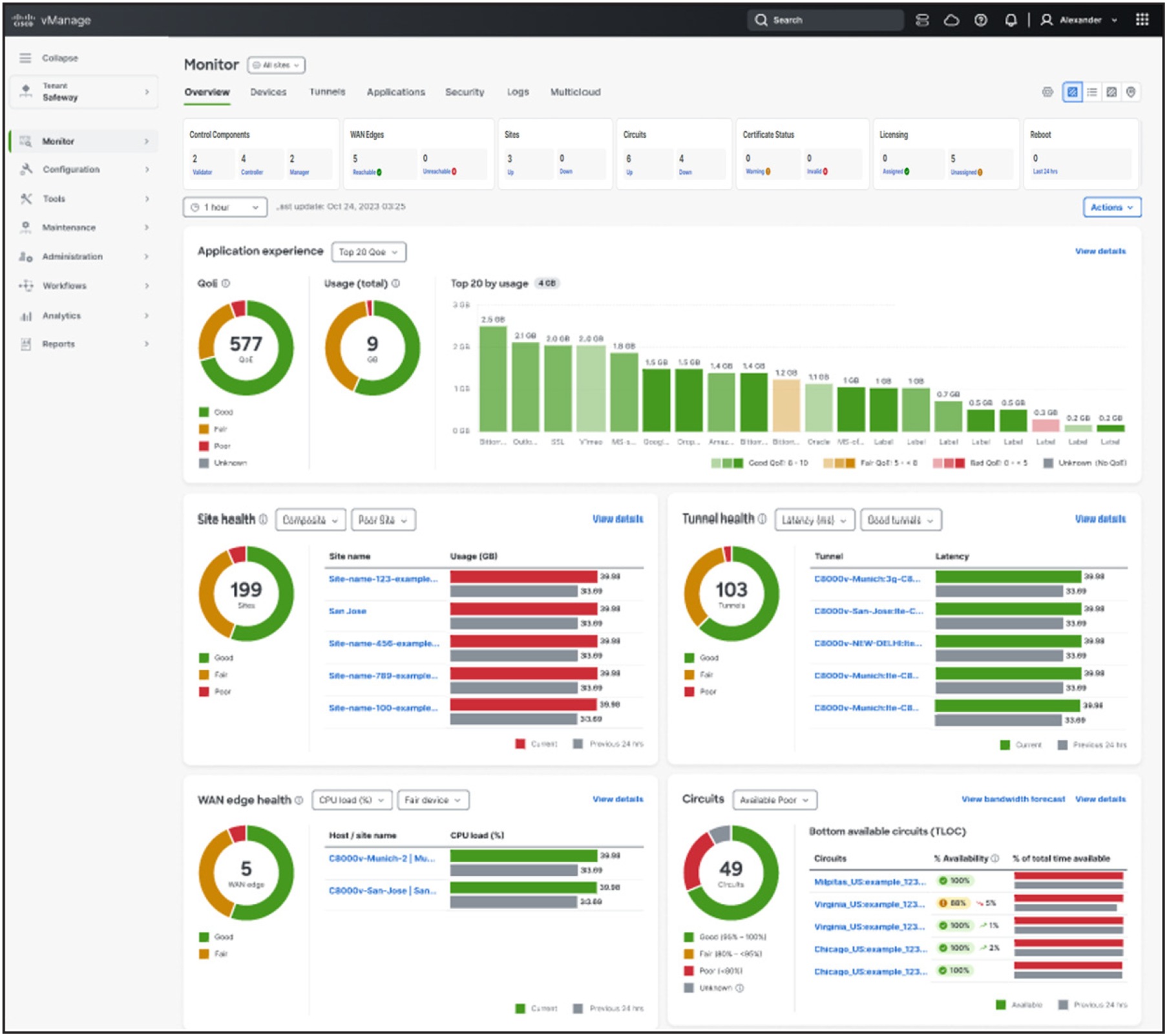This screenshot has width=1167, height=1036.
Task: Expand the Alexander account dropdown
Action: click(1080, 20)
